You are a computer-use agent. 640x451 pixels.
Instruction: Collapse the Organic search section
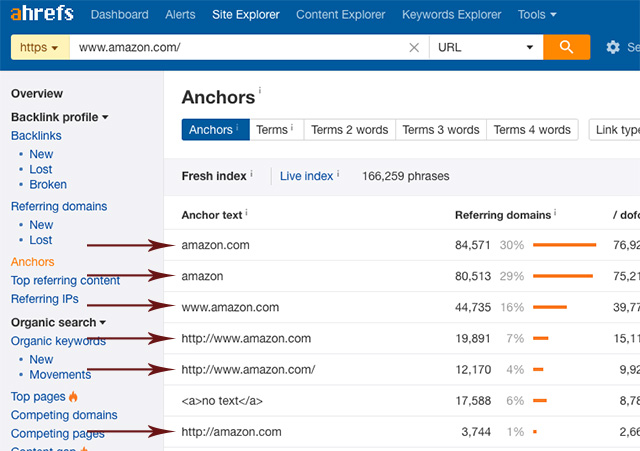point(58,322)
